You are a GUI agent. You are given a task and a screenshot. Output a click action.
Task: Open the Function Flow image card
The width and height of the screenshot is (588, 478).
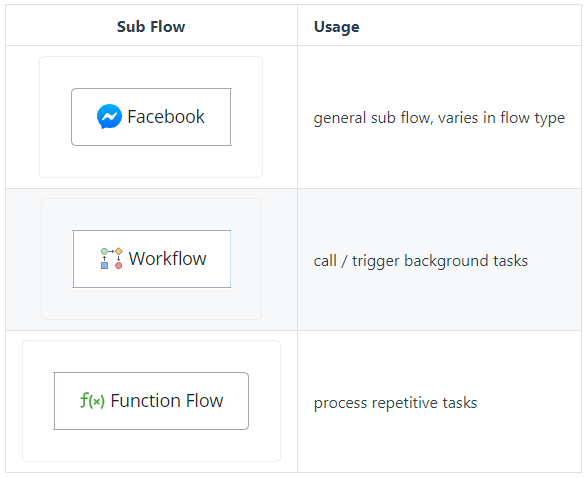click(x=152, y=401)
